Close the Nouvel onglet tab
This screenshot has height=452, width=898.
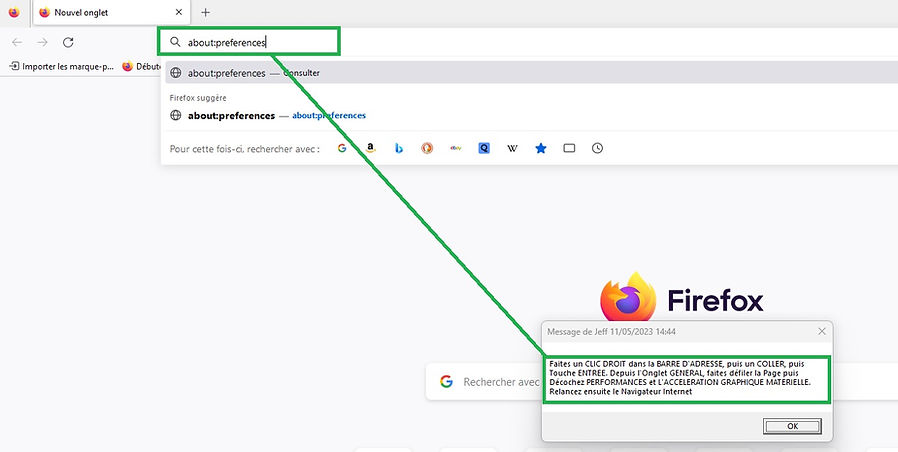(179, 12)
